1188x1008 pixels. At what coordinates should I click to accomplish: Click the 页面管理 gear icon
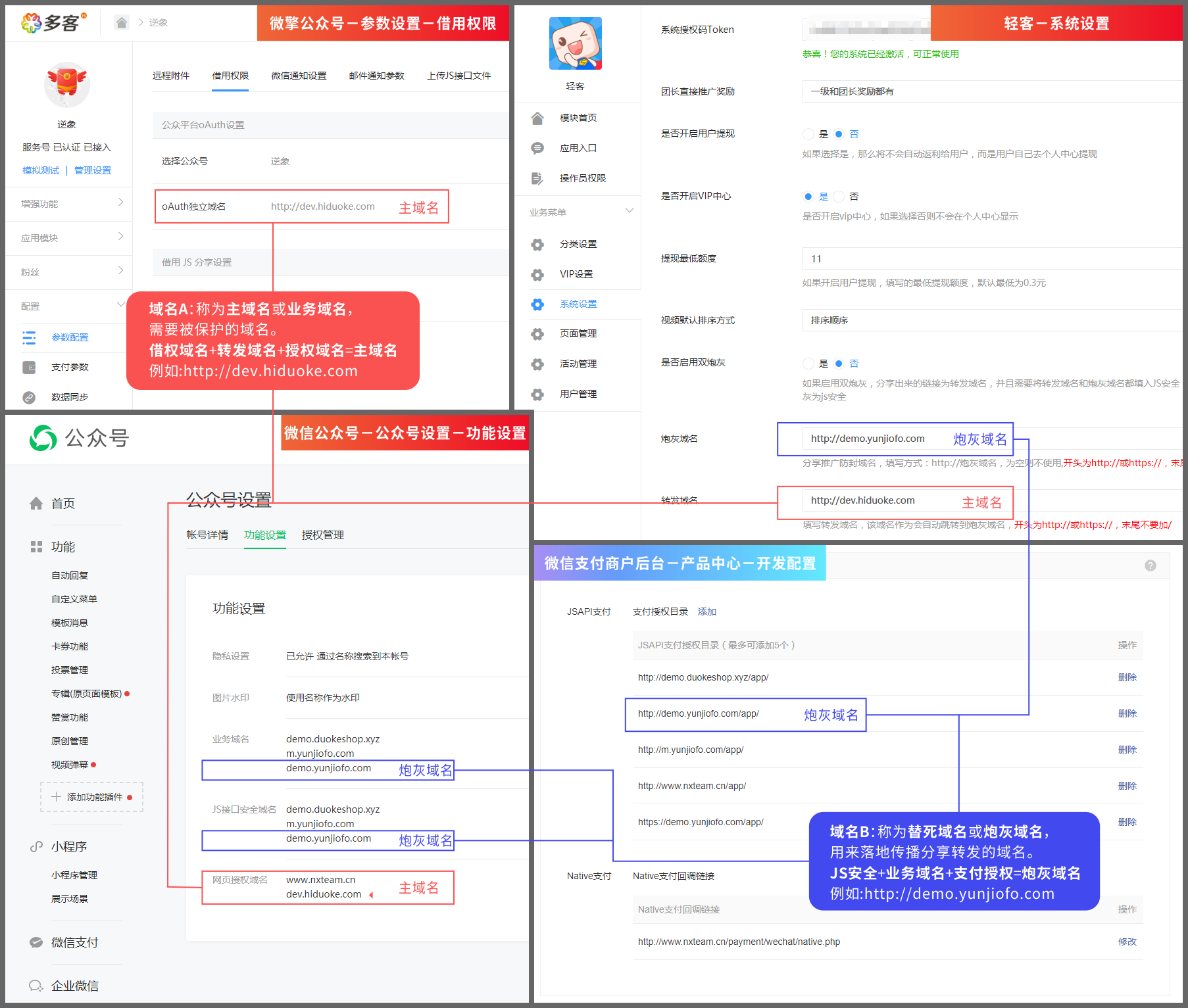(x=537, y=334)
